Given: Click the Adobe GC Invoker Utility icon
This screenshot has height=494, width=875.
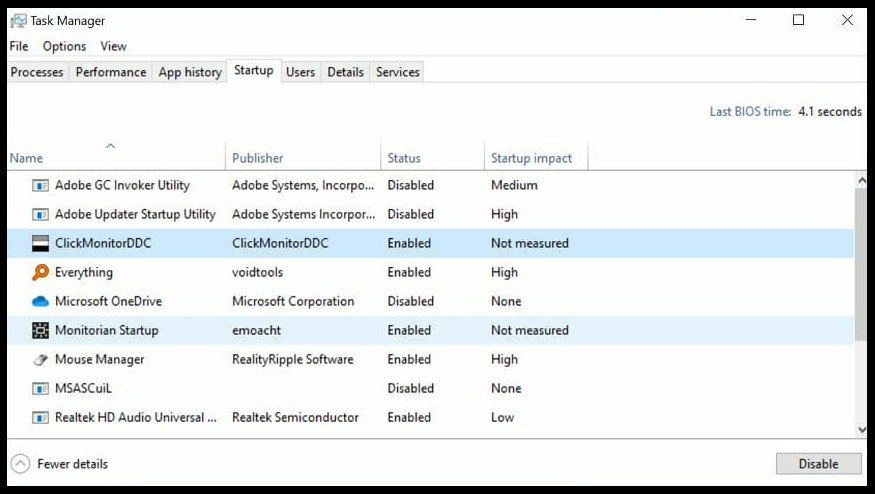Looking at the screenshot, I should (40, 185).
